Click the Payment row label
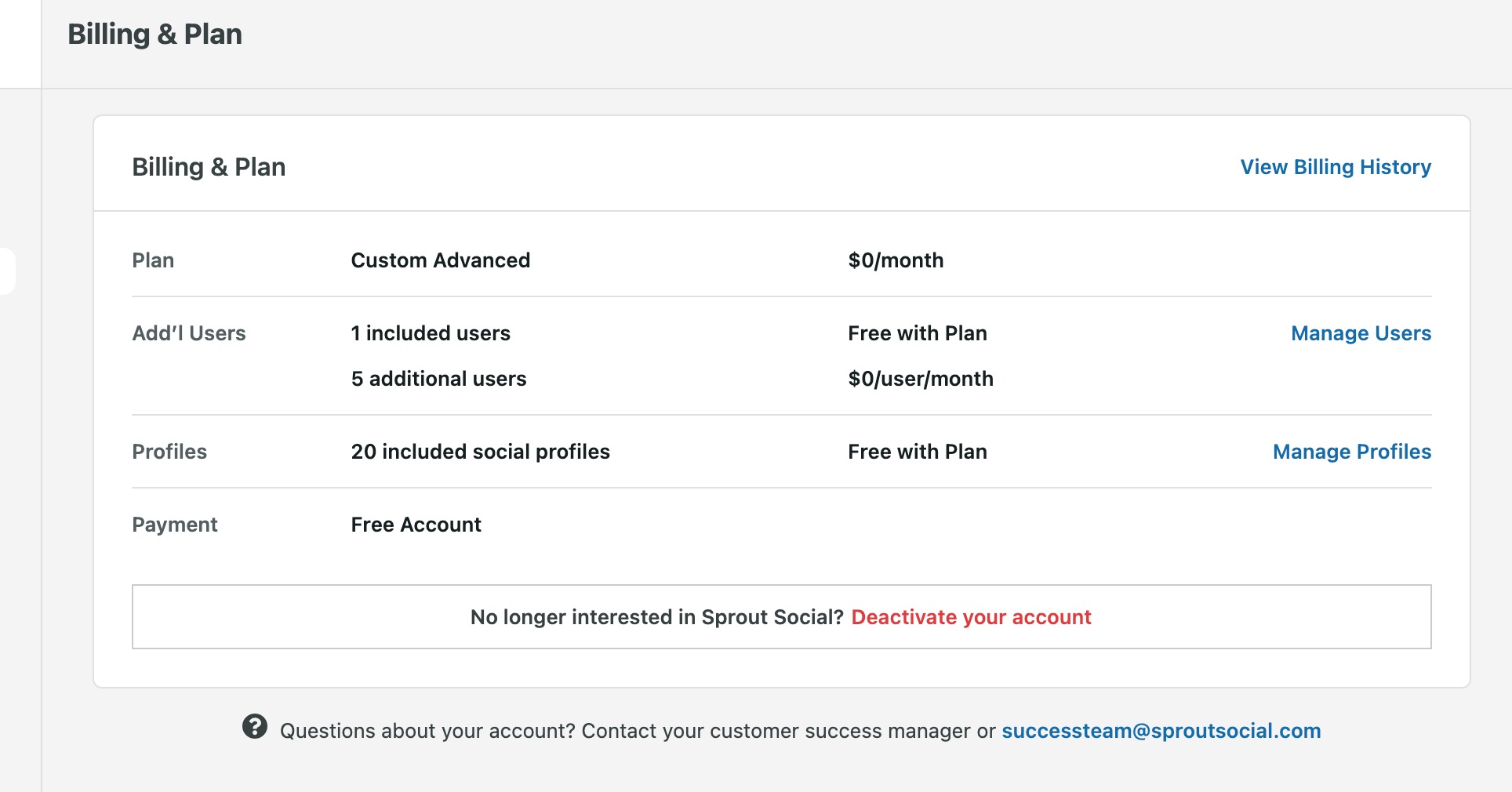Screen dimensions: 1512x792 (x=175, y=525)
